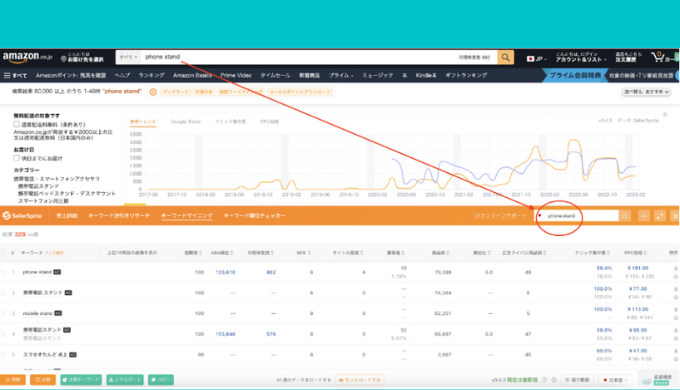Click the もっとロードする button
This screenshot has width=680, height=390.
[361, 380]
